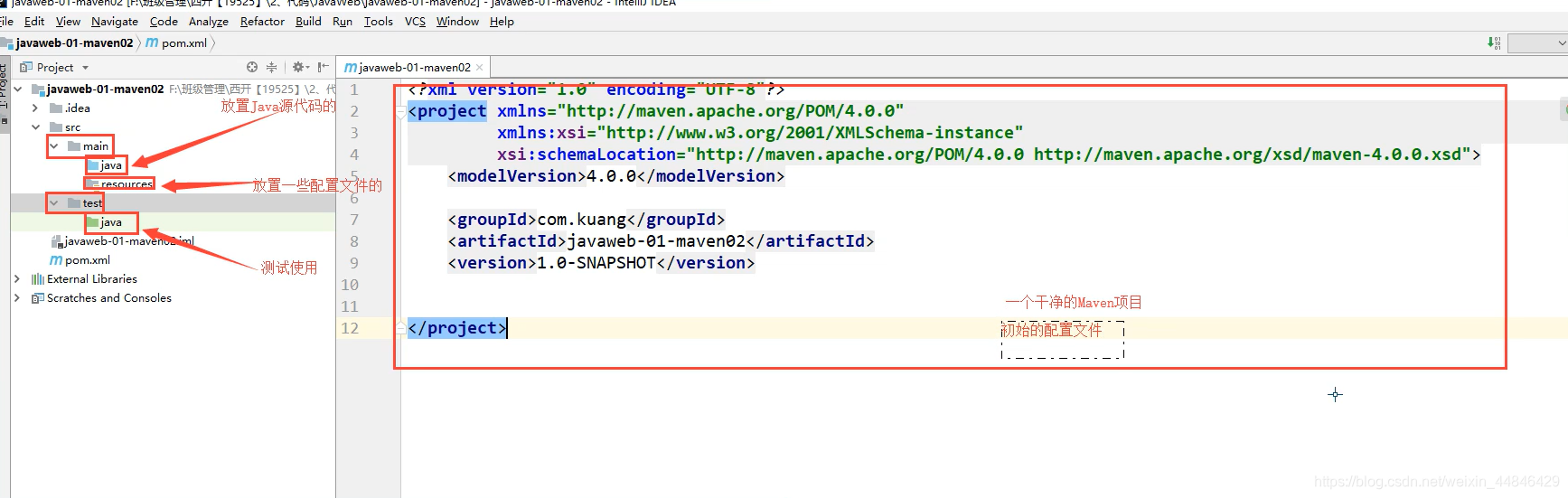The width and height of the screenshot is (1568, 498).
Task: Open the View menu
Action: point(68,21)
